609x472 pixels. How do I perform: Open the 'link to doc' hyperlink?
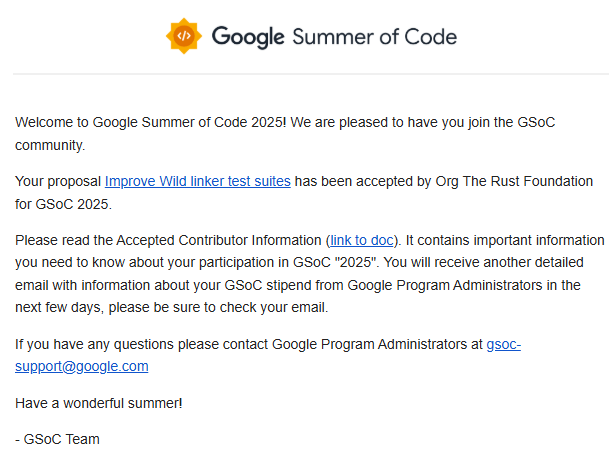[362, 240]
